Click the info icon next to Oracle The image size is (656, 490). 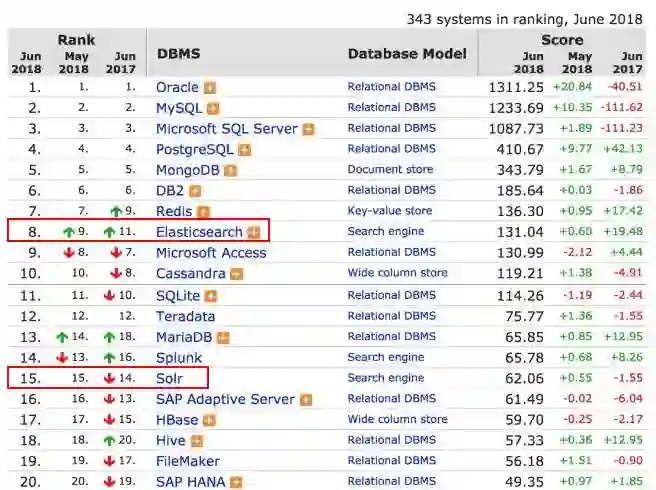coord(210,88)
